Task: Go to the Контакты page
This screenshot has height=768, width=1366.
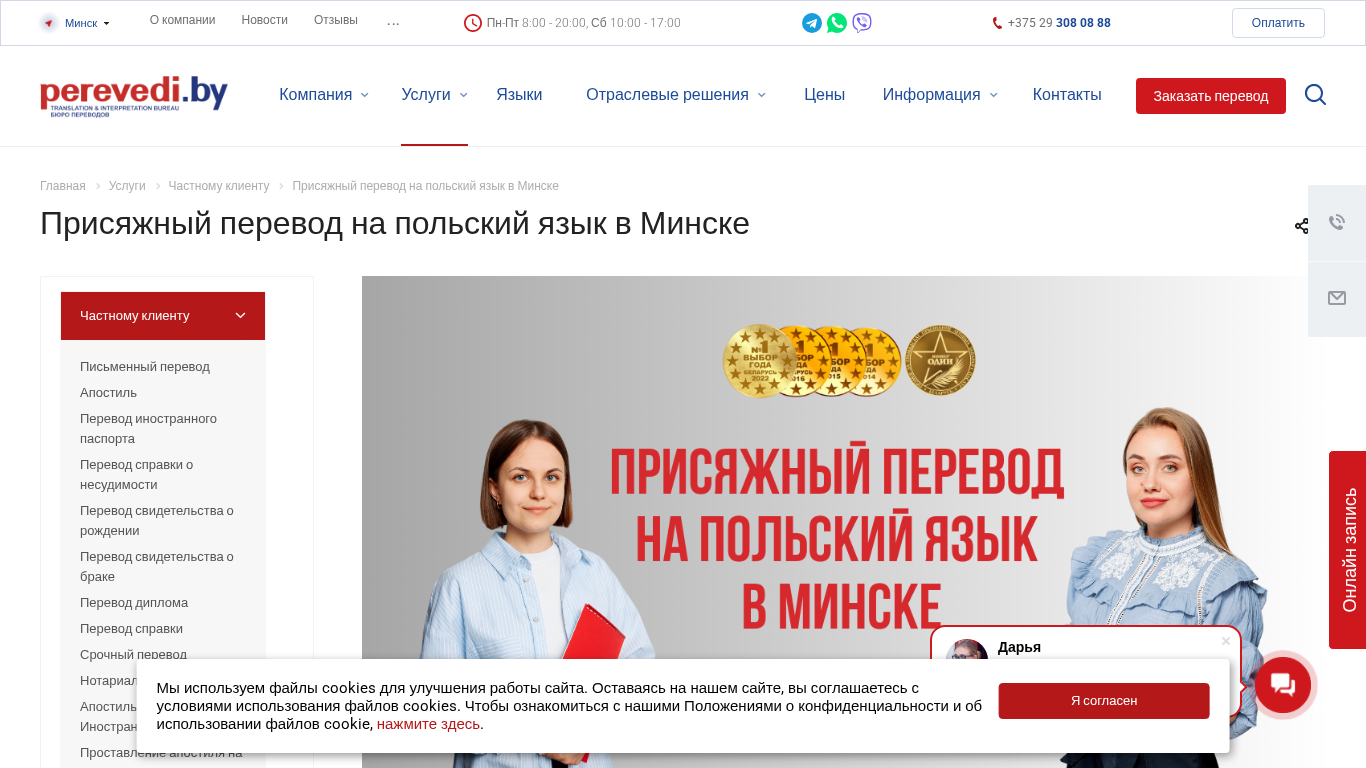Action: point(1067,95)
